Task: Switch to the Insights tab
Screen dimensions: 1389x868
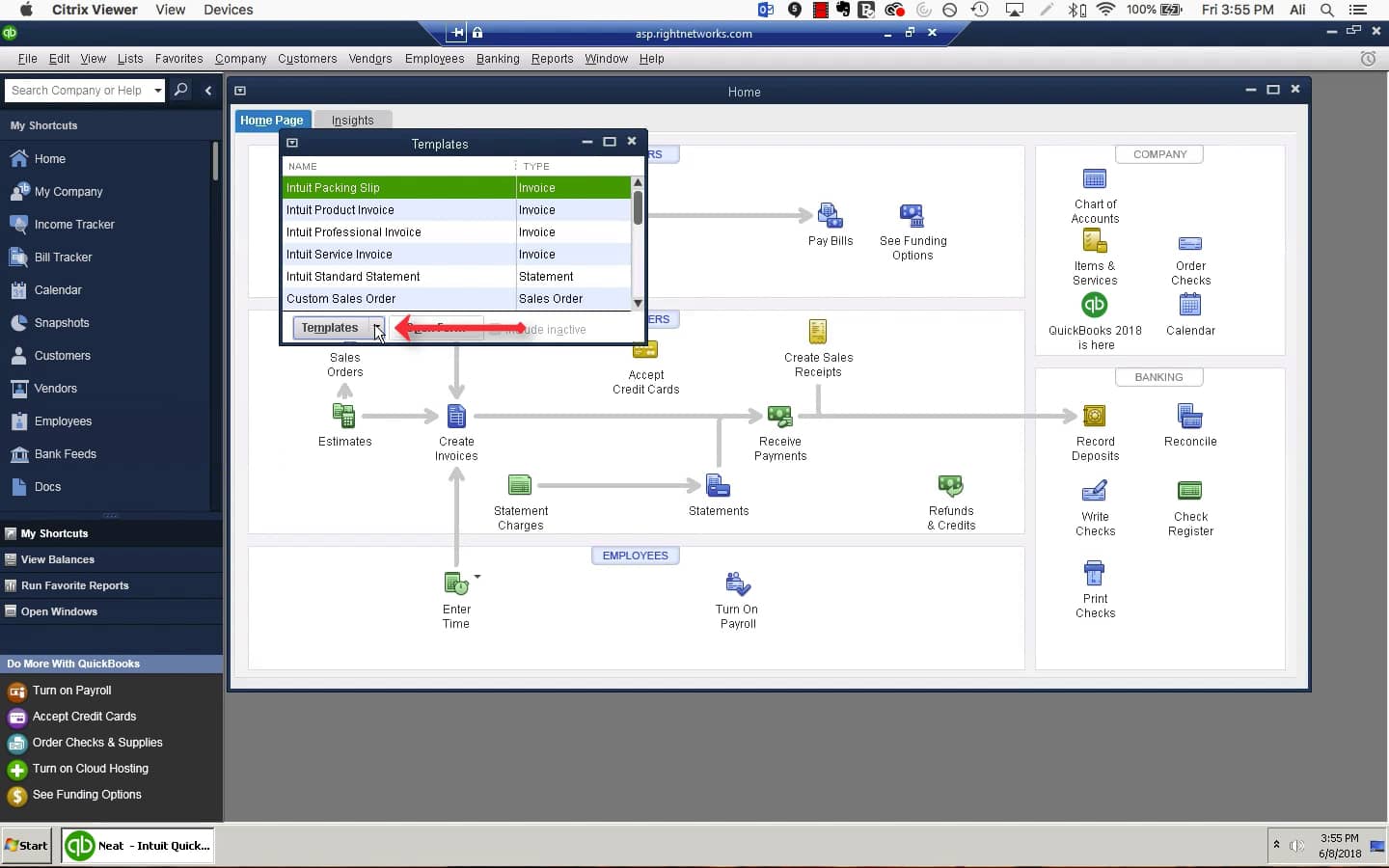Action: [x=352, y=120]
